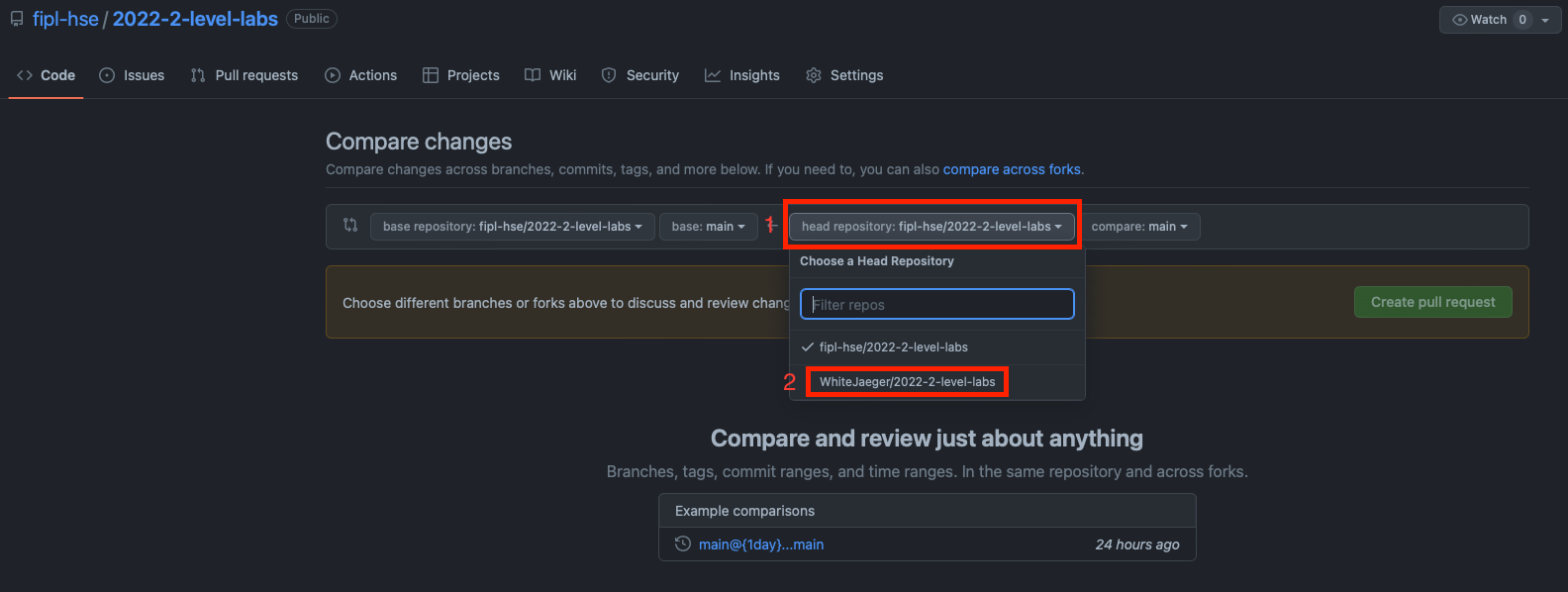Open the repository Settings tab
The image size is (1568, 592).
click(844, 75)
